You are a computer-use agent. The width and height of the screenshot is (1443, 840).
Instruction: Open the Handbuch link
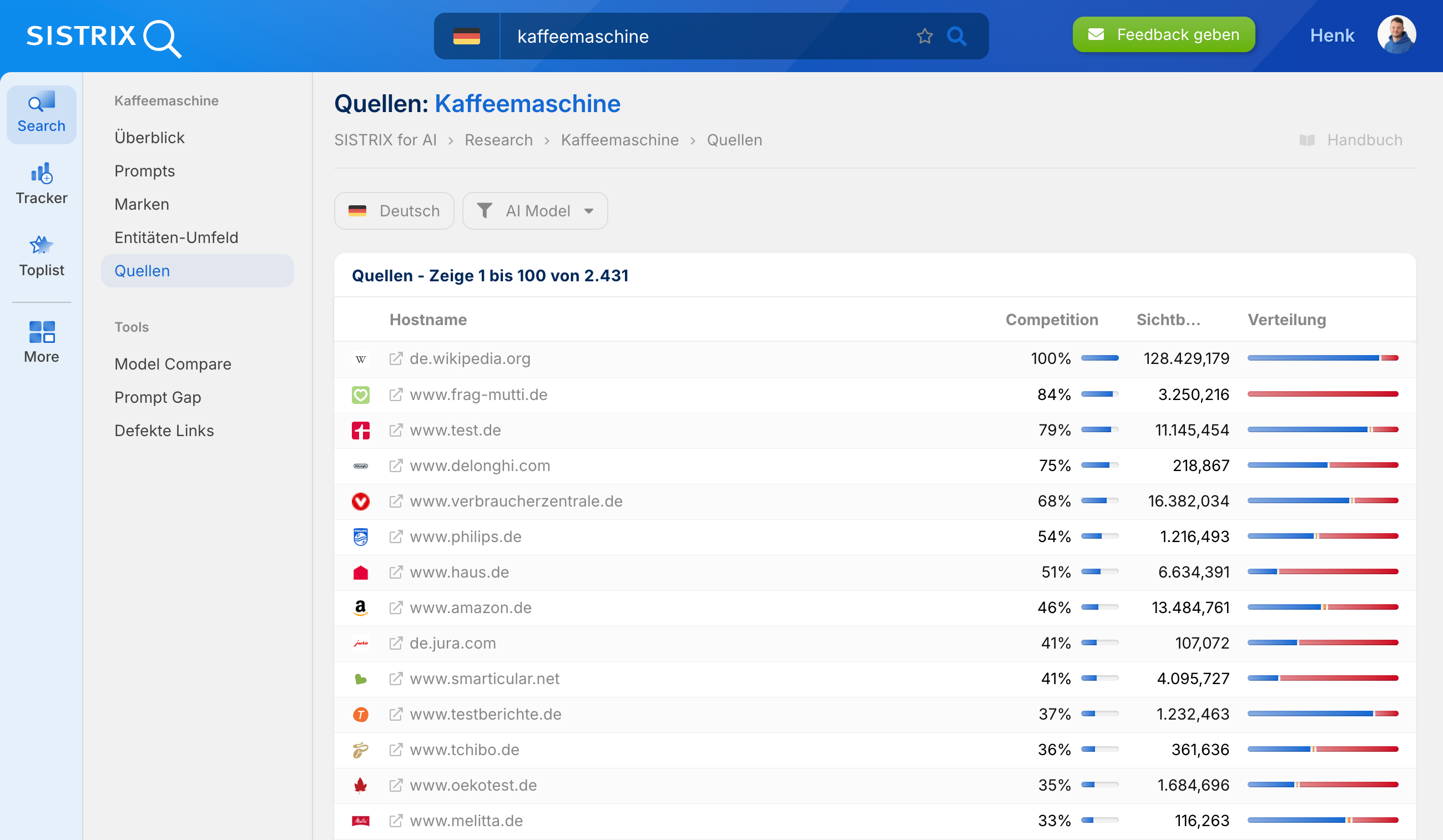click(x=1365, y=140)
